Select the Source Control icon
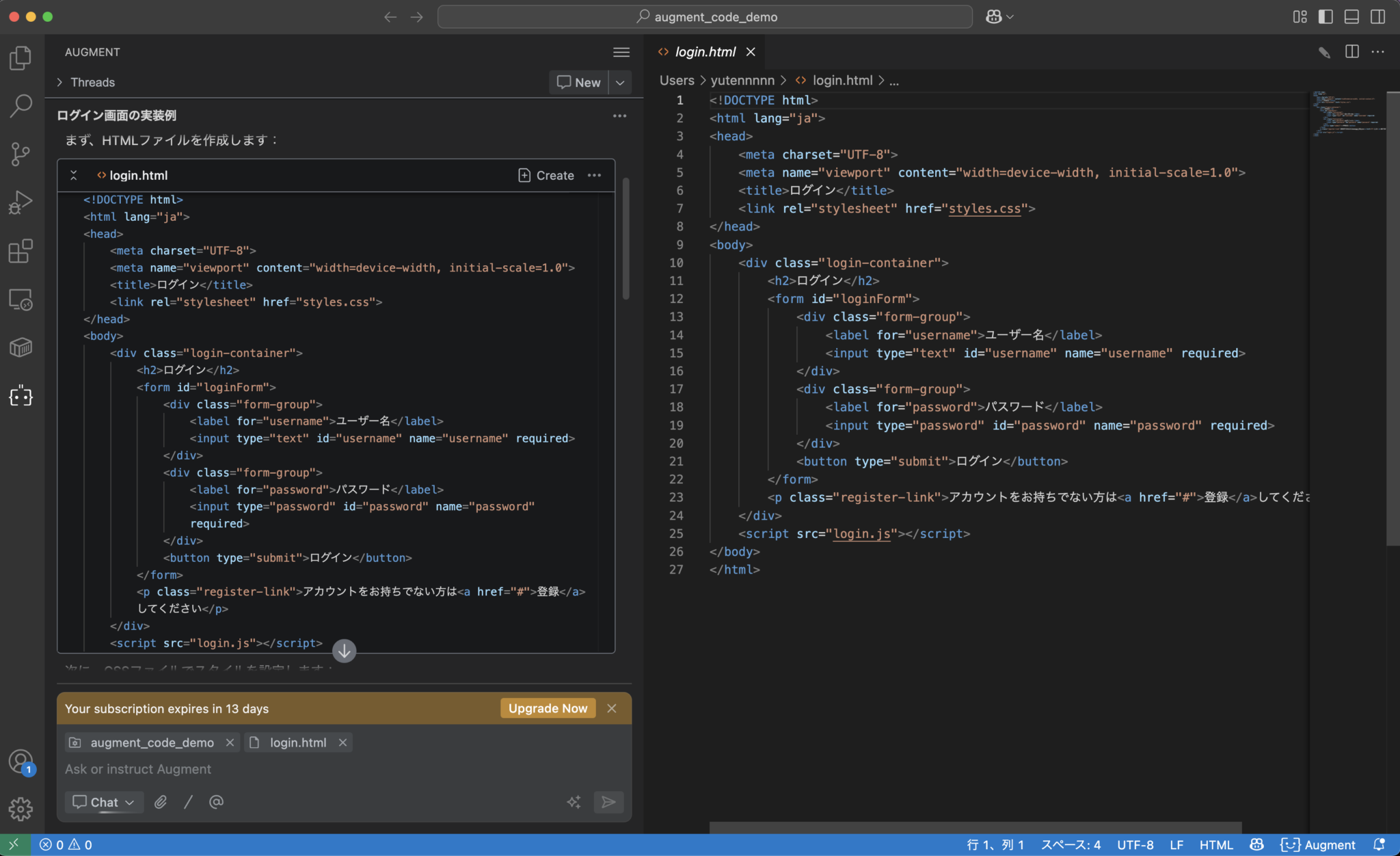This screenshot has width=1400, height=856. (21, 154)
